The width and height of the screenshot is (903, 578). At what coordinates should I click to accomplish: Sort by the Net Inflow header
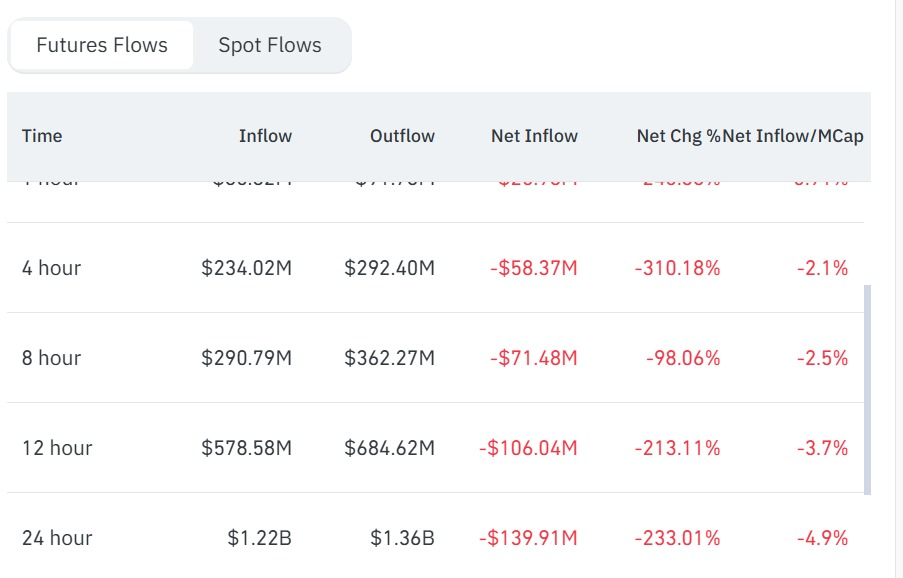(534, 136)
